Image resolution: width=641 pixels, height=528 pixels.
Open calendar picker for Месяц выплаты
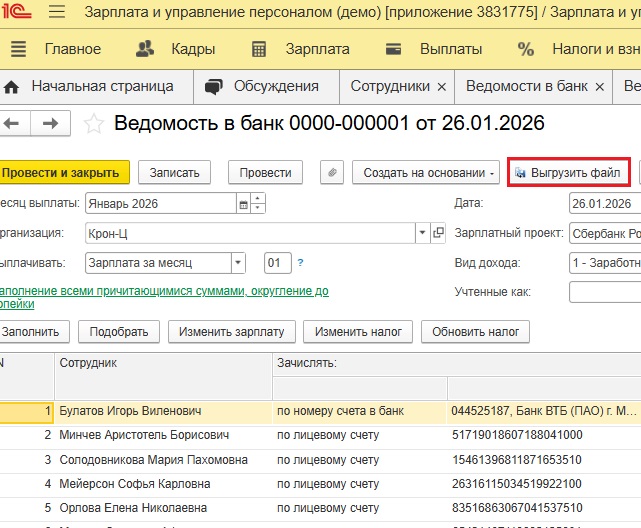(243, 204)
